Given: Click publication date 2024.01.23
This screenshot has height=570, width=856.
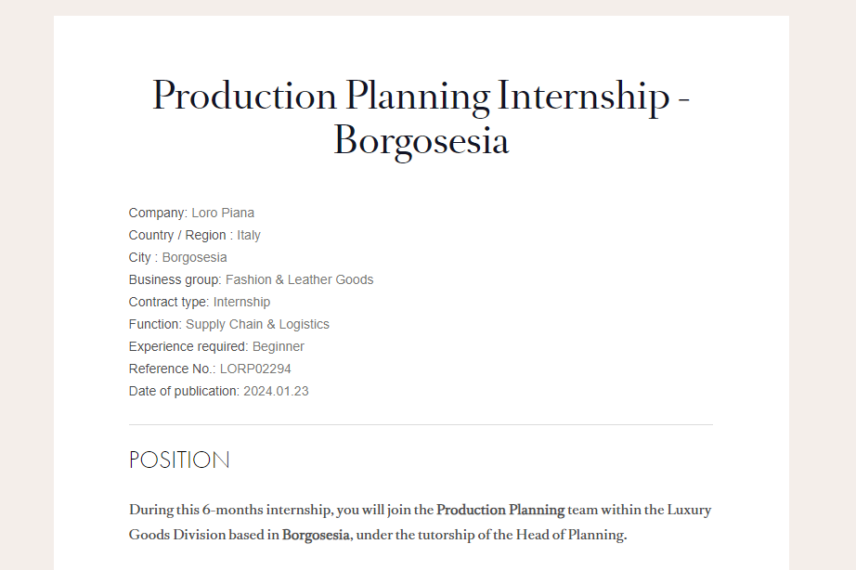Looking at the screenshot, I should pos(276,391).
